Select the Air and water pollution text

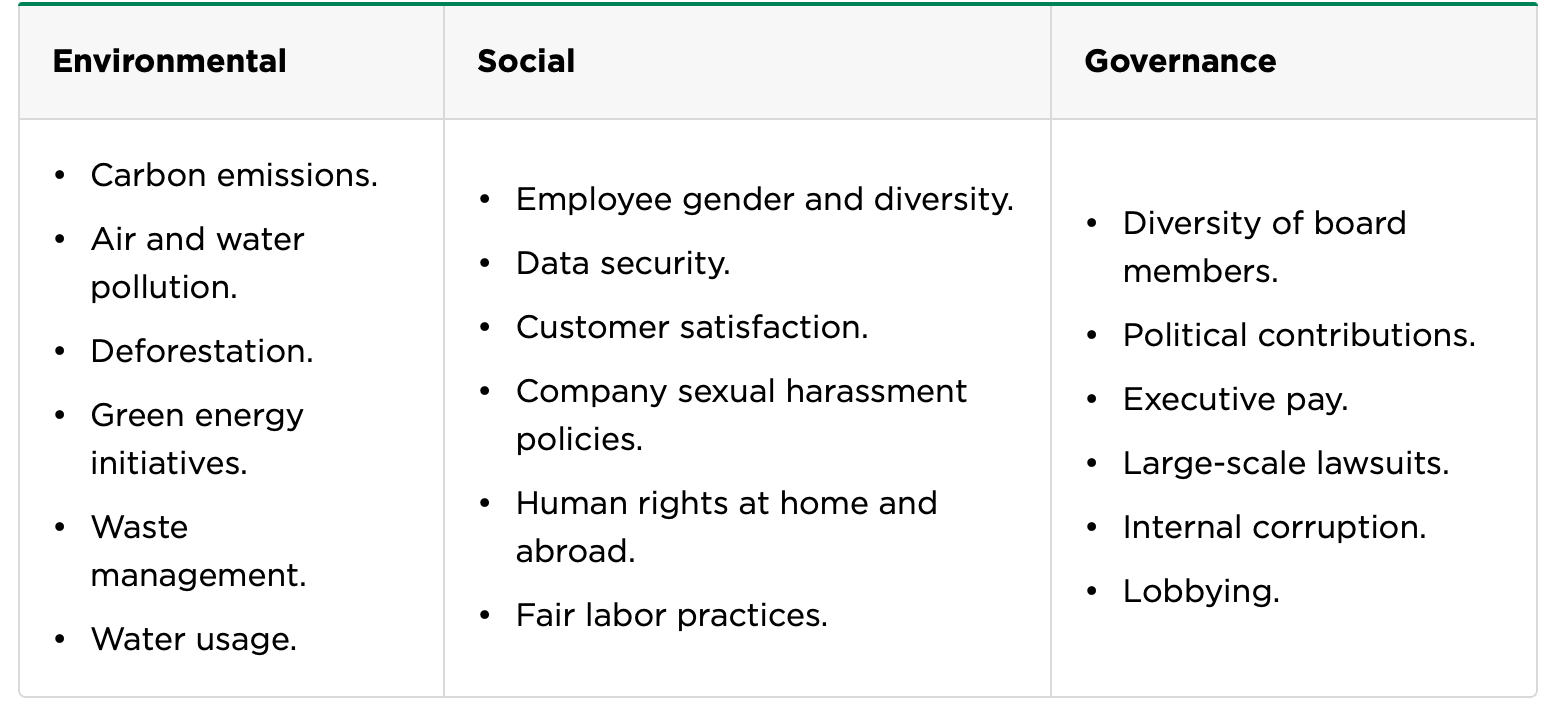pyautogui.click(x=197, y=262)
